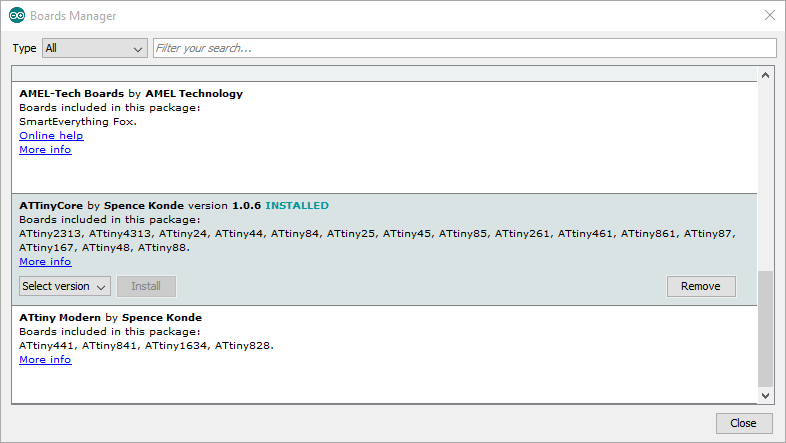This screenshot has width=786, height=443.
Task: Click the INSTALLED status label
Action: coord(297,205)
